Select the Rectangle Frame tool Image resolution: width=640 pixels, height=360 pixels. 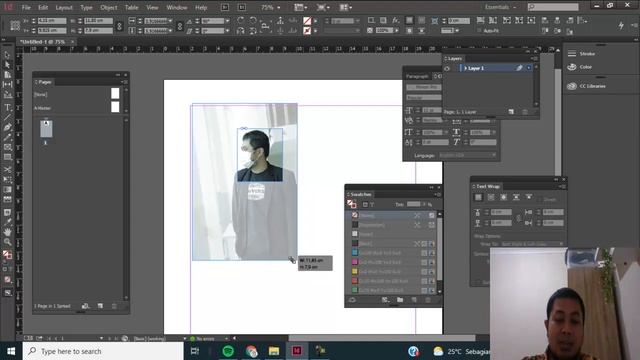7,147
